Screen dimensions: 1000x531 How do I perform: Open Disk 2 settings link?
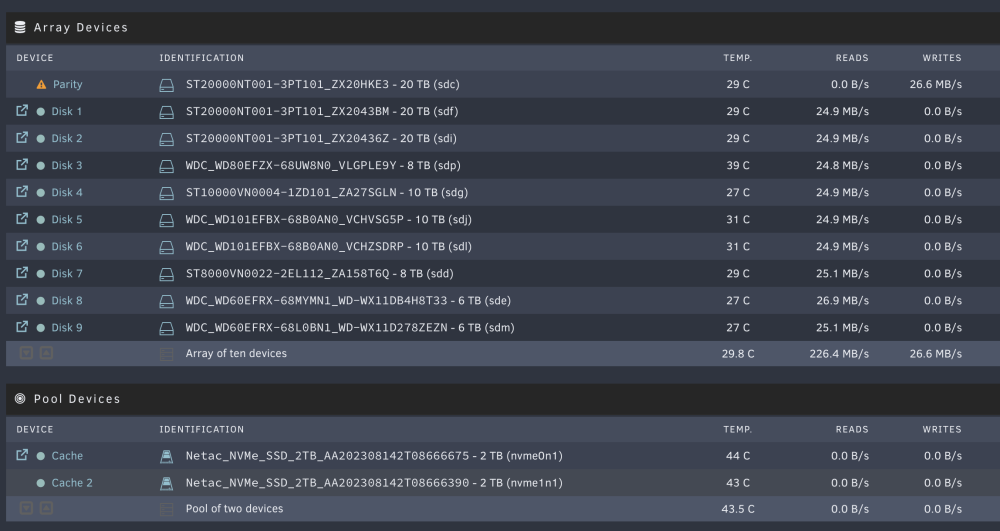pos(67,138)
